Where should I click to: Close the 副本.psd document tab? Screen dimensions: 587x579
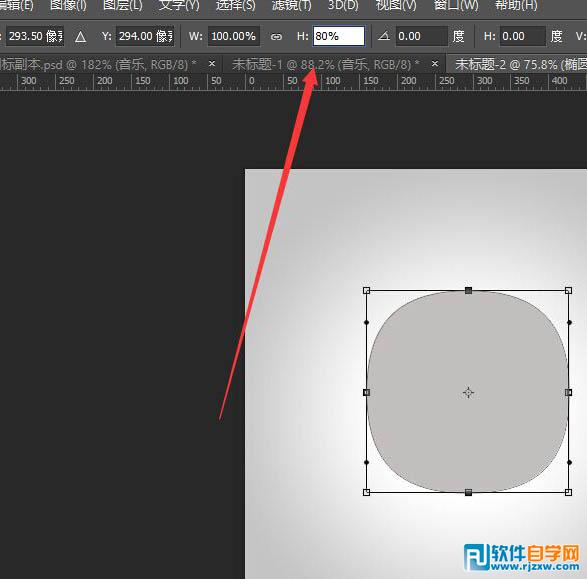coord(212,64)
